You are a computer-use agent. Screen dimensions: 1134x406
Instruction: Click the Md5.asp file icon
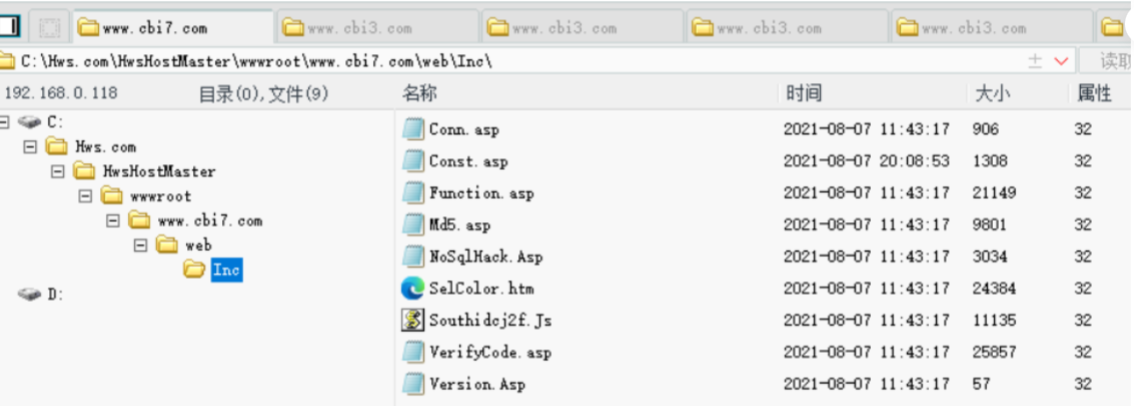coord(412,224)
